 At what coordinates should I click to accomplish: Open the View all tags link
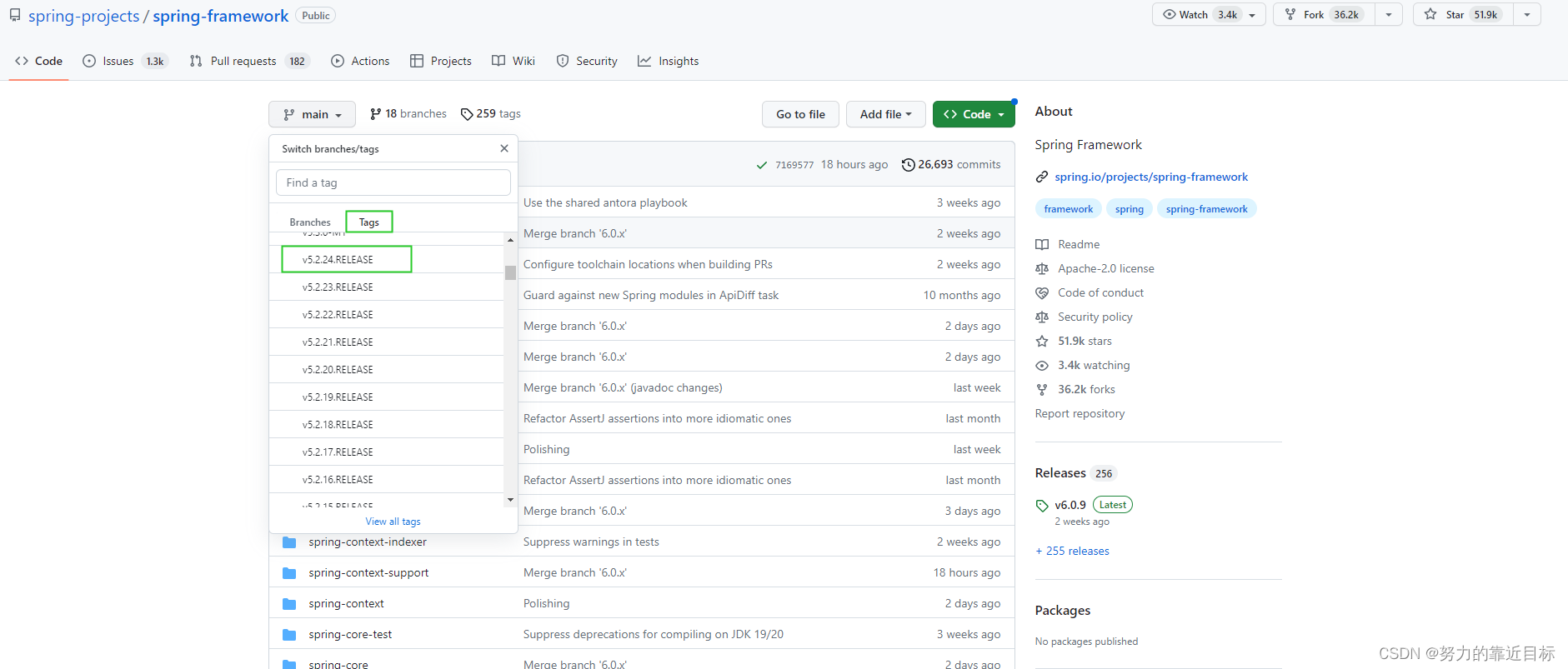pos(393,522)
